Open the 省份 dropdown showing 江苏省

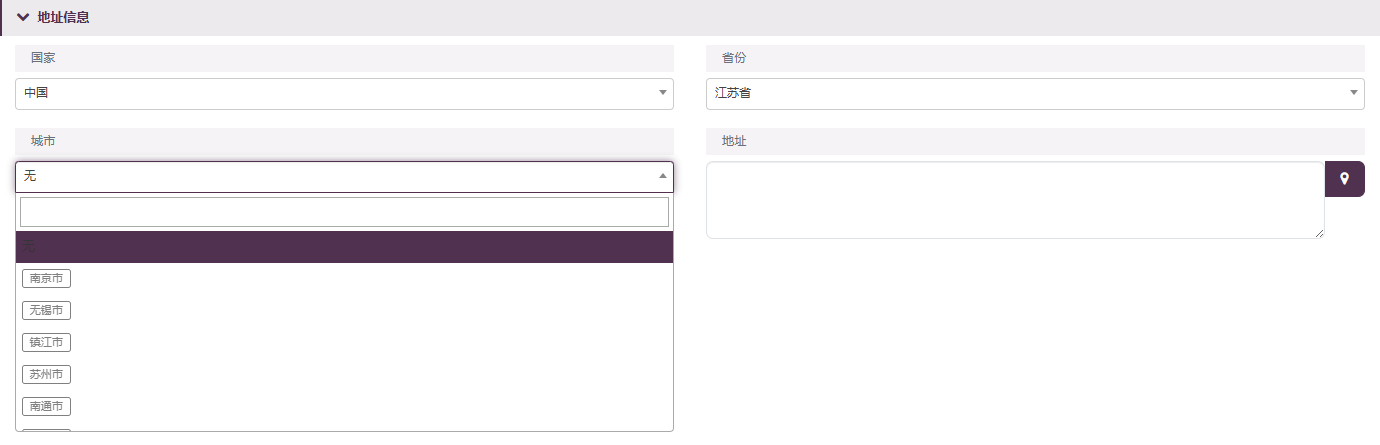(1035, 93)
